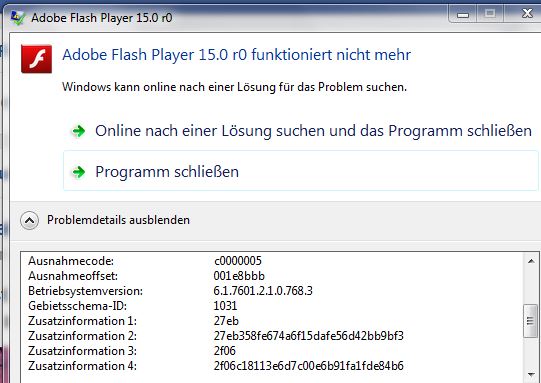Click Problemdetails ausblenden label
541x383 pixels.
(118, 220)
